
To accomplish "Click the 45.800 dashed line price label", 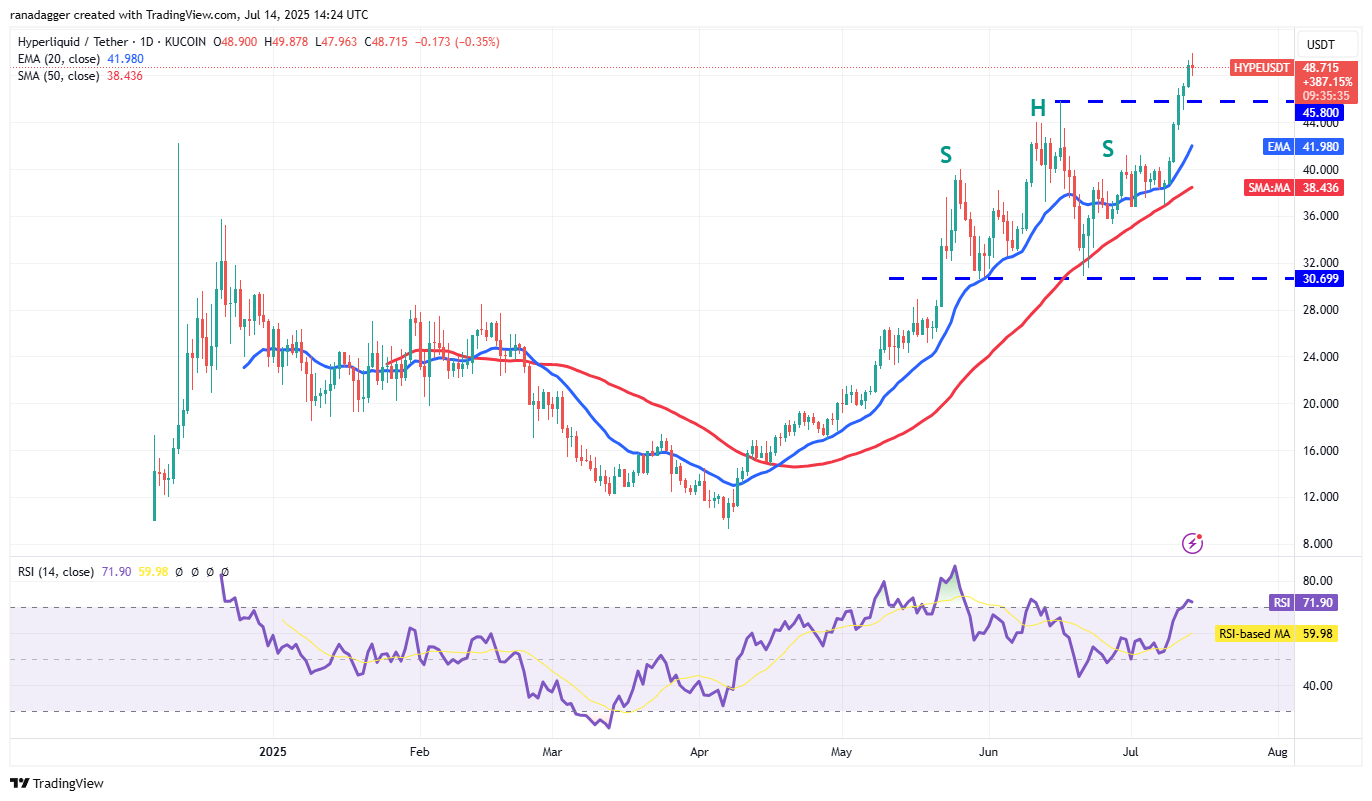I will [x=1318, y=113].
